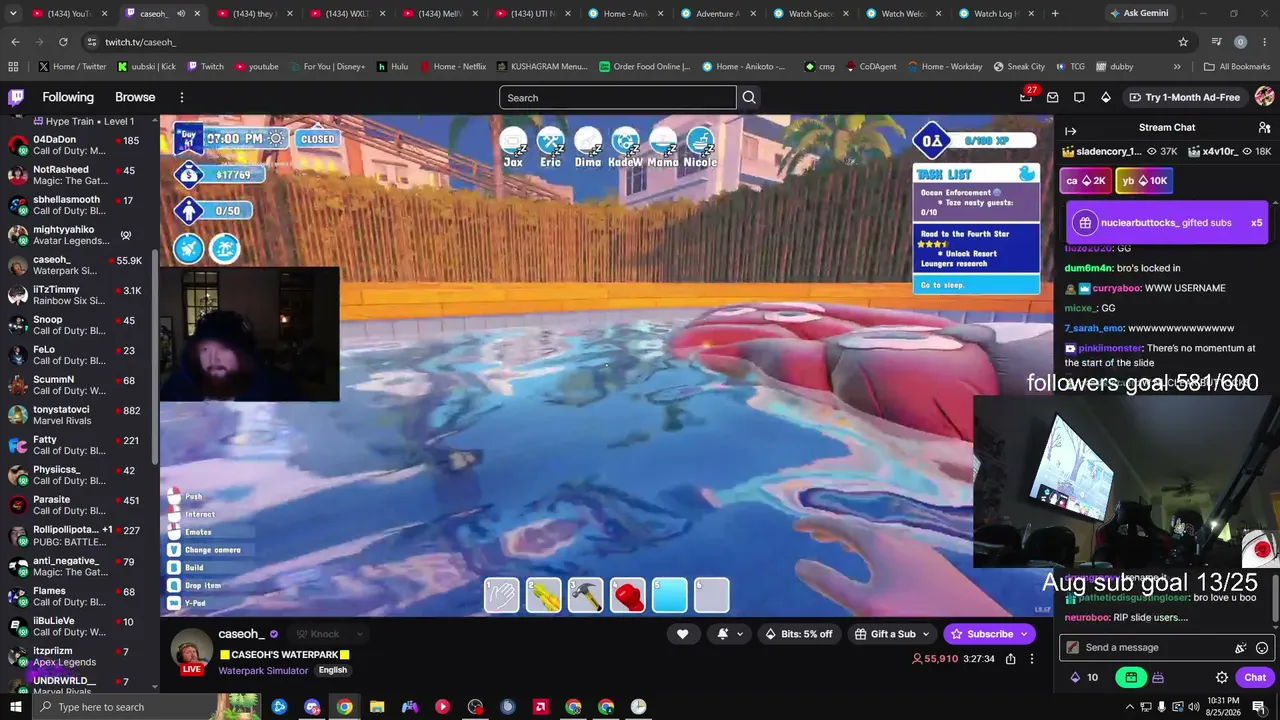Open the Chrome three-dot menu
This screenshot has height=720, width=1280.
click(1263, 42)
